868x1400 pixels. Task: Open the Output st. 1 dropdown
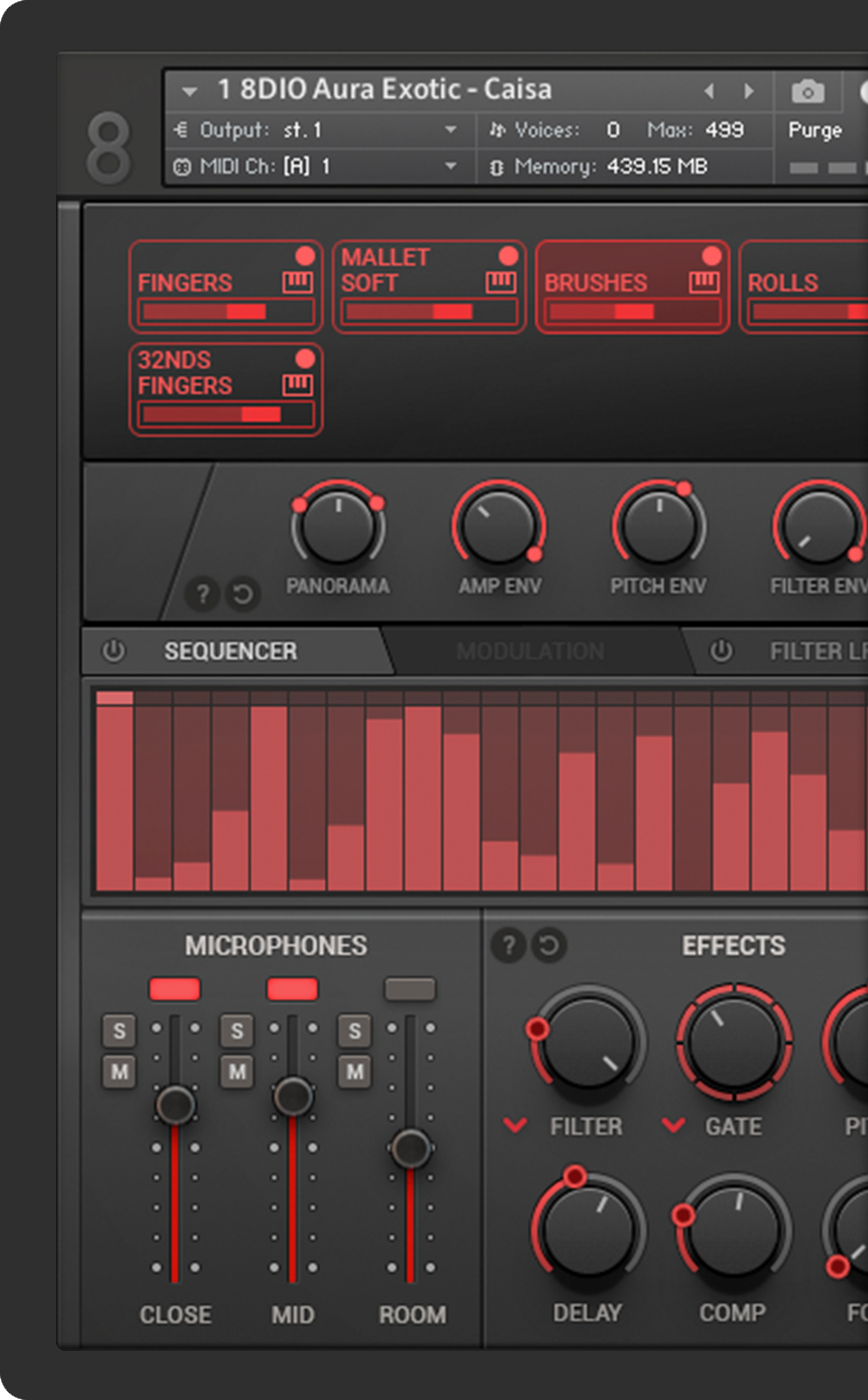tap(450, 130)
